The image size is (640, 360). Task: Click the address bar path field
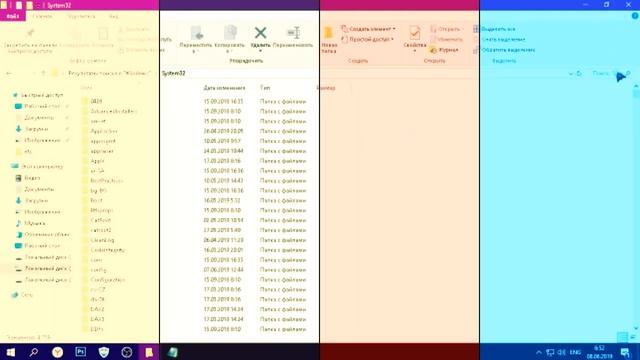point(309,73)
